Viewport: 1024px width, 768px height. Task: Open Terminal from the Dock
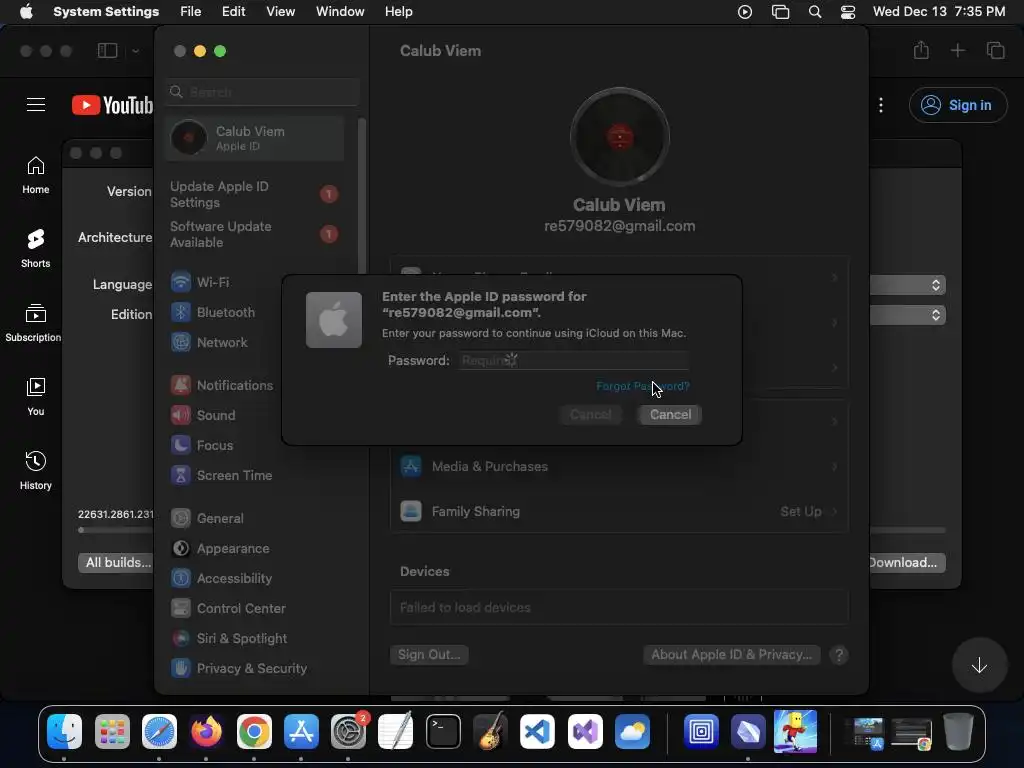point(443,731)
